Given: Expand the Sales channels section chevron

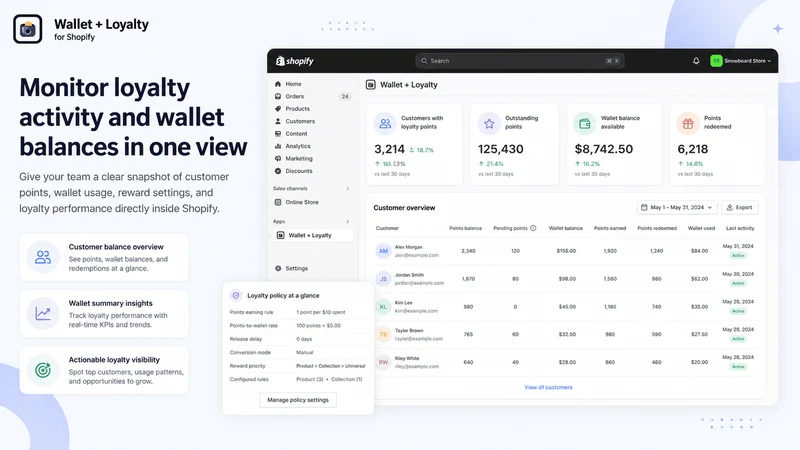Looking at the screenshot, I should (348, 189).
